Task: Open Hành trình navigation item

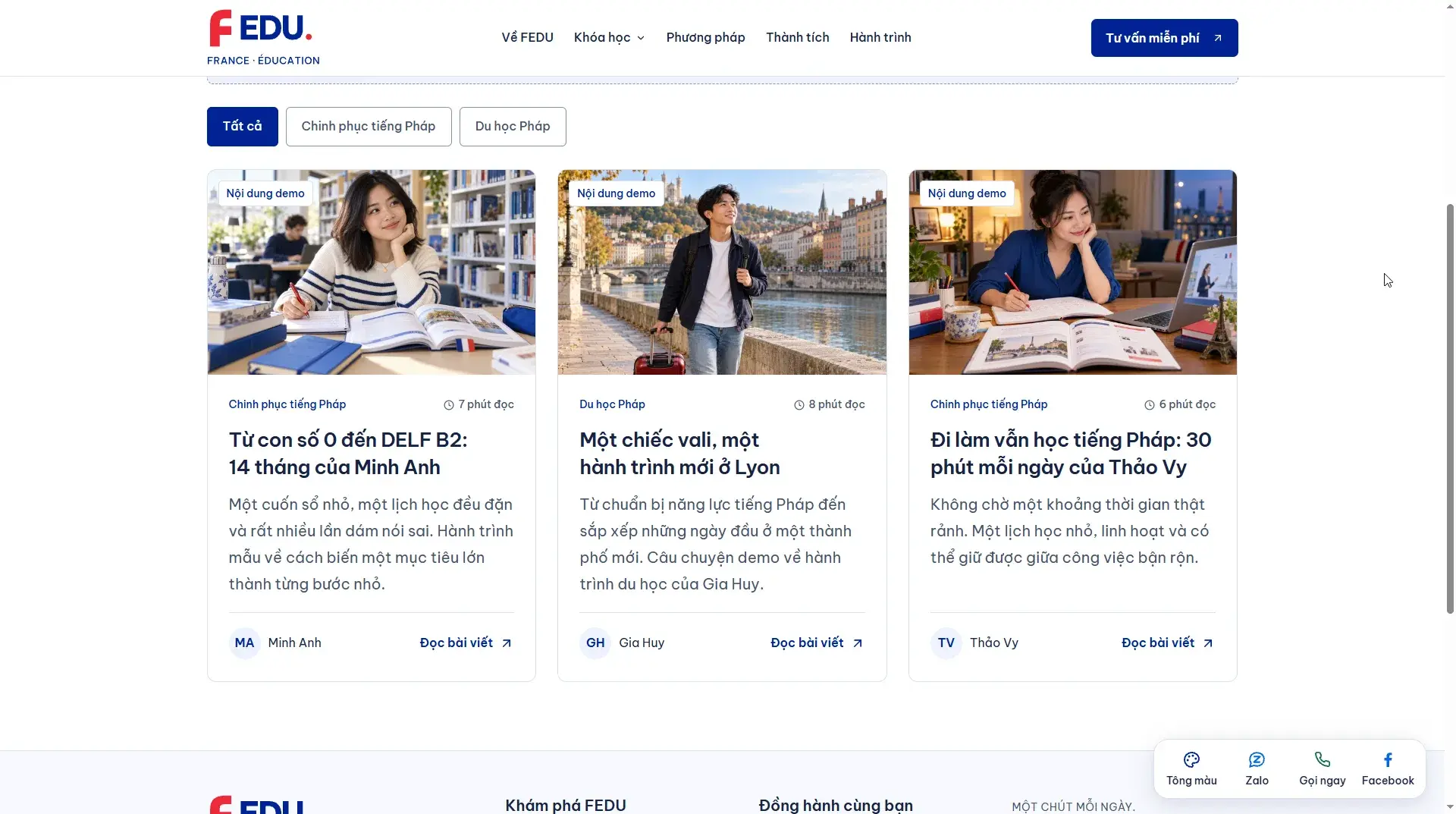Action: pos(880,38)
